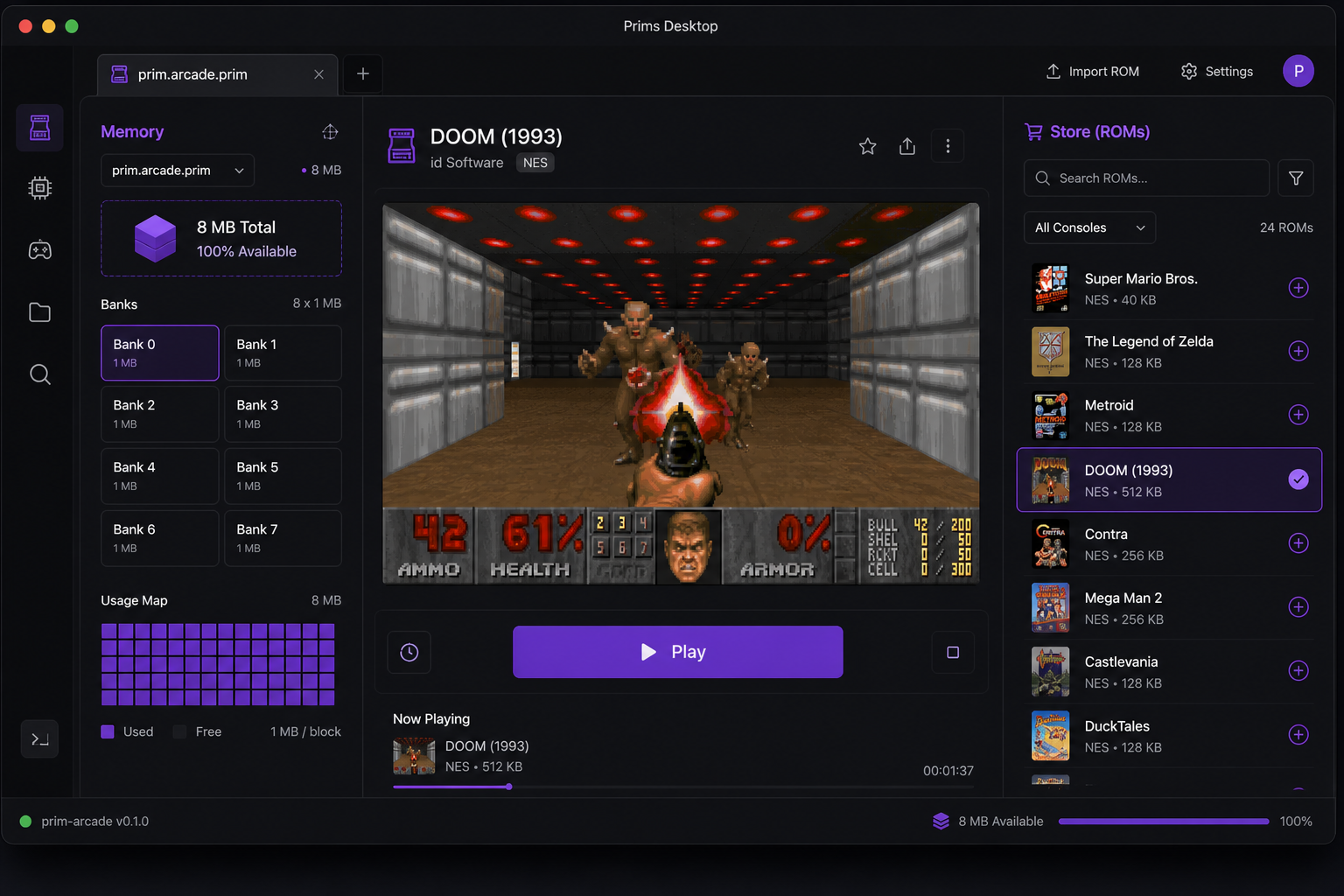Screen dimensions: 1344x896
Task: Click the Now Playing DOOM thumbnail
Action: 414,756
